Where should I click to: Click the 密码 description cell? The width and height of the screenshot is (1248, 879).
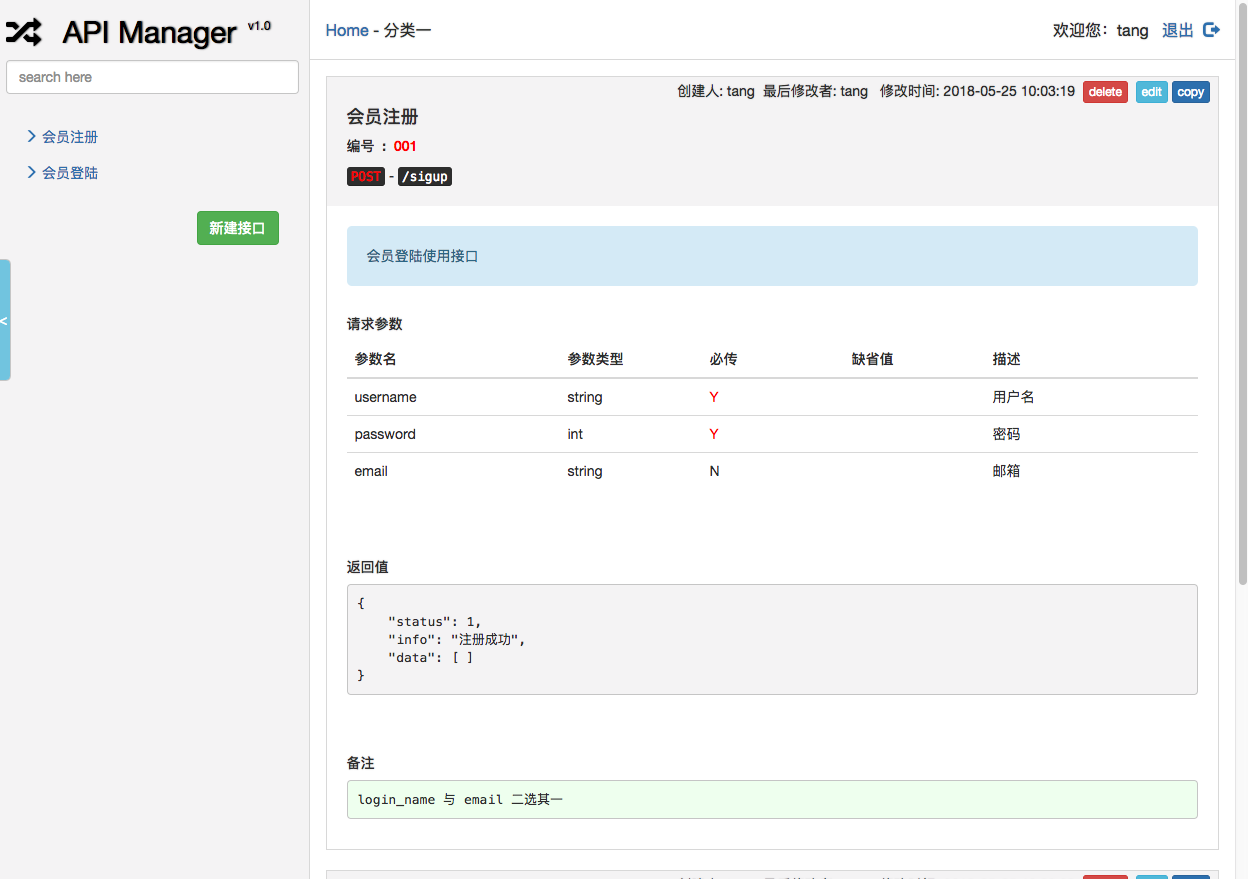click(1007, 434)
